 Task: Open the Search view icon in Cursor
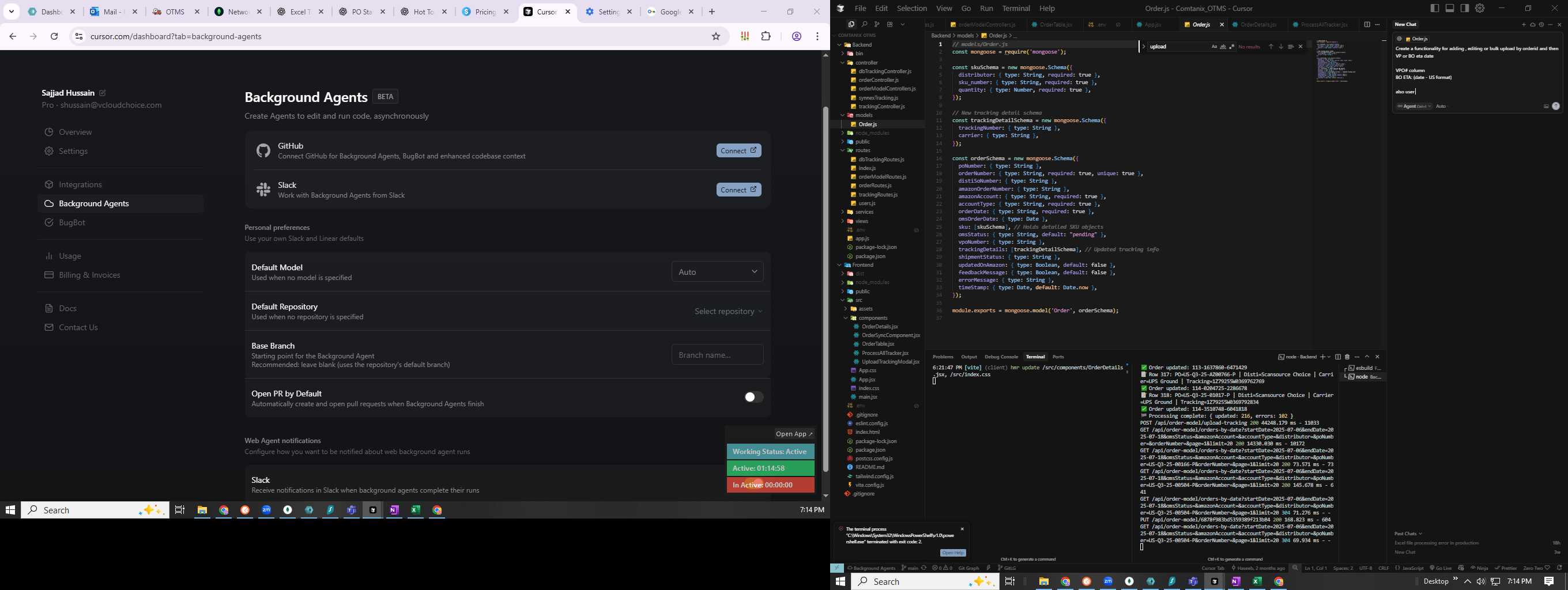click(x=864, y=24)
